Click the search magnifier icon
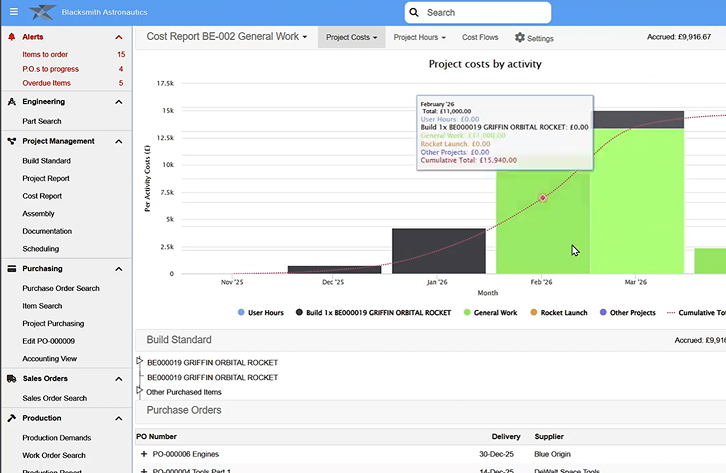Viewport: 726px width, 473px height. pyautogui.click(x=414, y=12)
